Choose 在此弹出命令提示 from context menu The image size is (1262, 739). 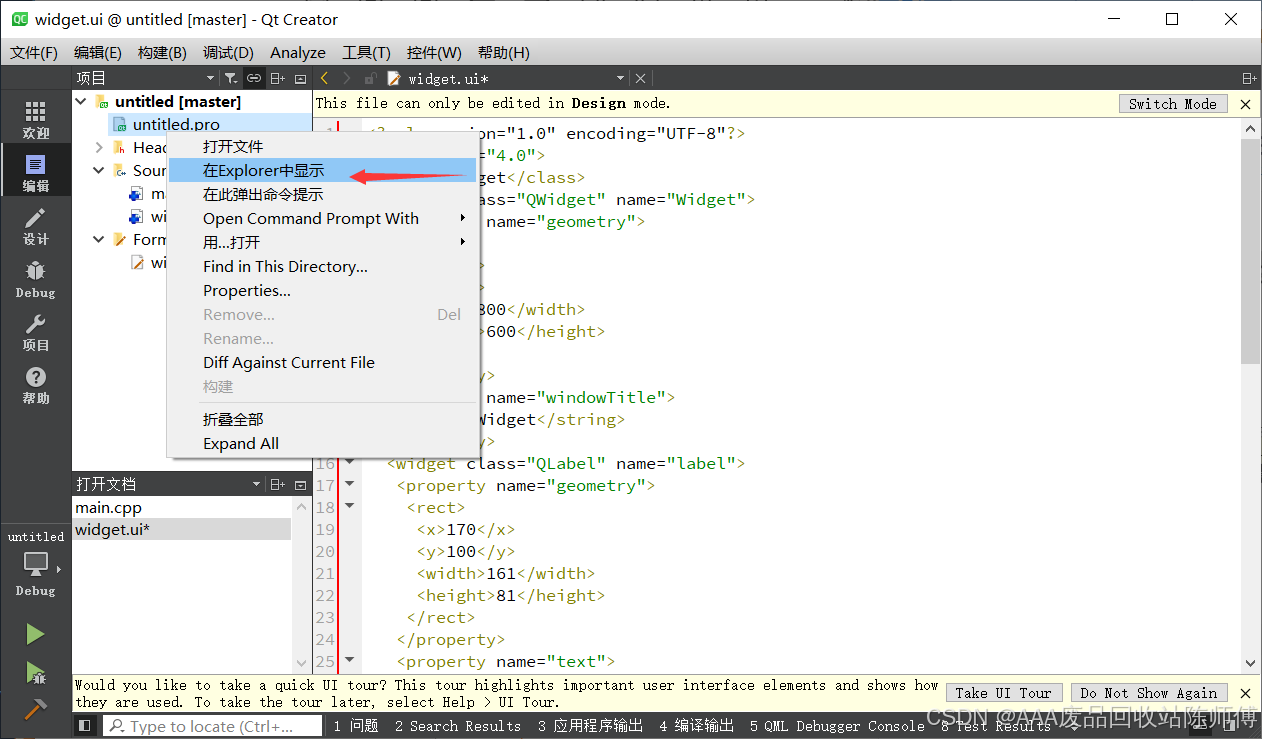(x=323, y=194)
